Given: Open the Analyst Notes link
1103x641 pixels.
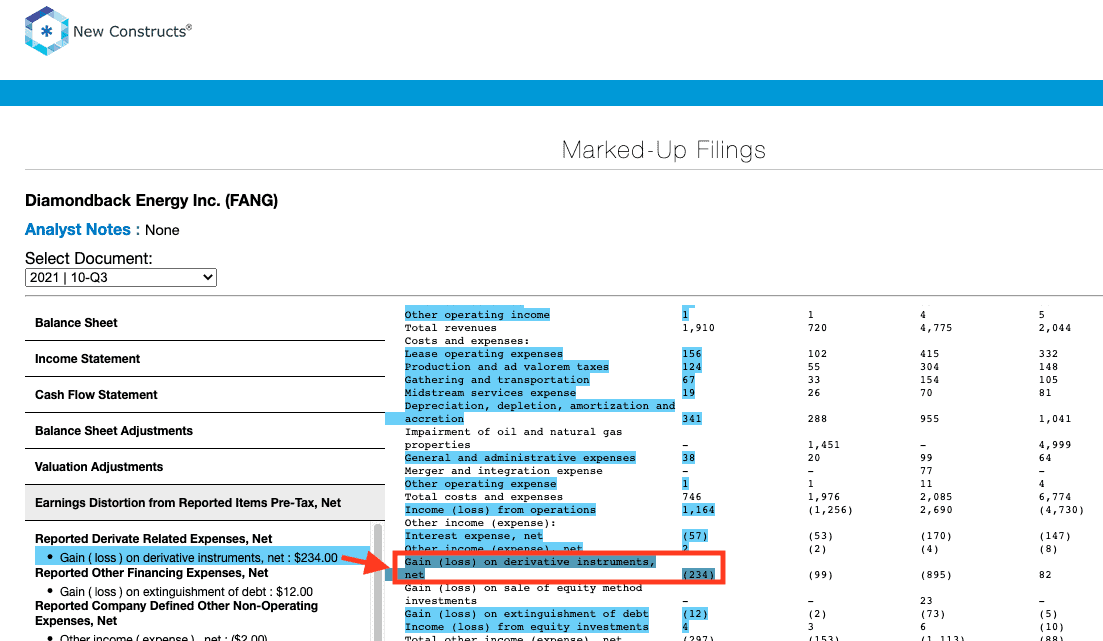Looking at the screenshot, I should point(77,229).
